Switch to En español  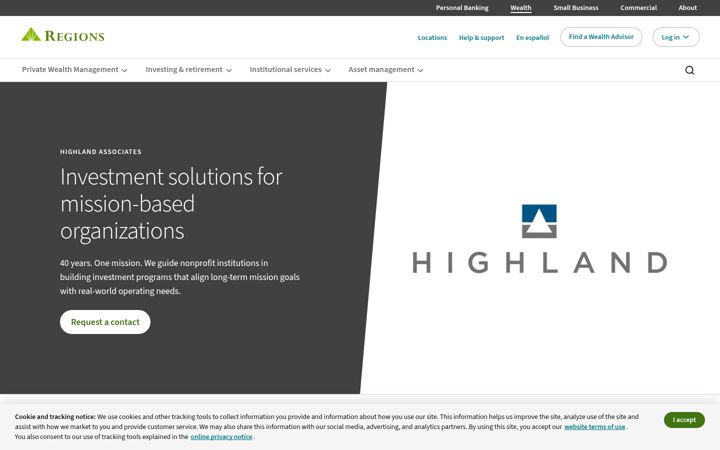[532, 38]
